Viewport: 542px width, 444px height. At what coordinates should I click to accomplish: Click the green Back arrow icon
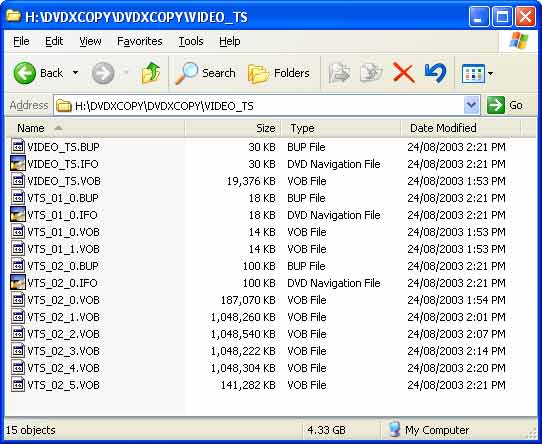(x=25, y=73)
